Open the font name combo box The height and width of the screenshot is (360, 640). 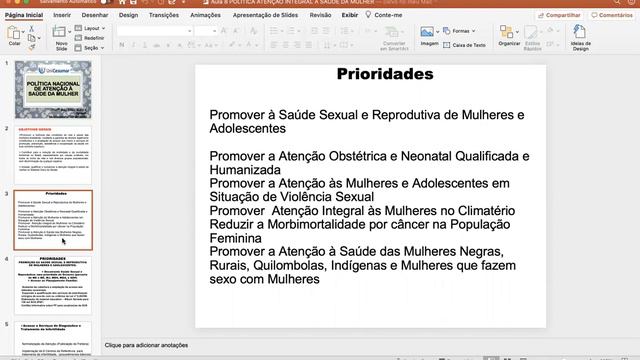click(x=155, y=31)
